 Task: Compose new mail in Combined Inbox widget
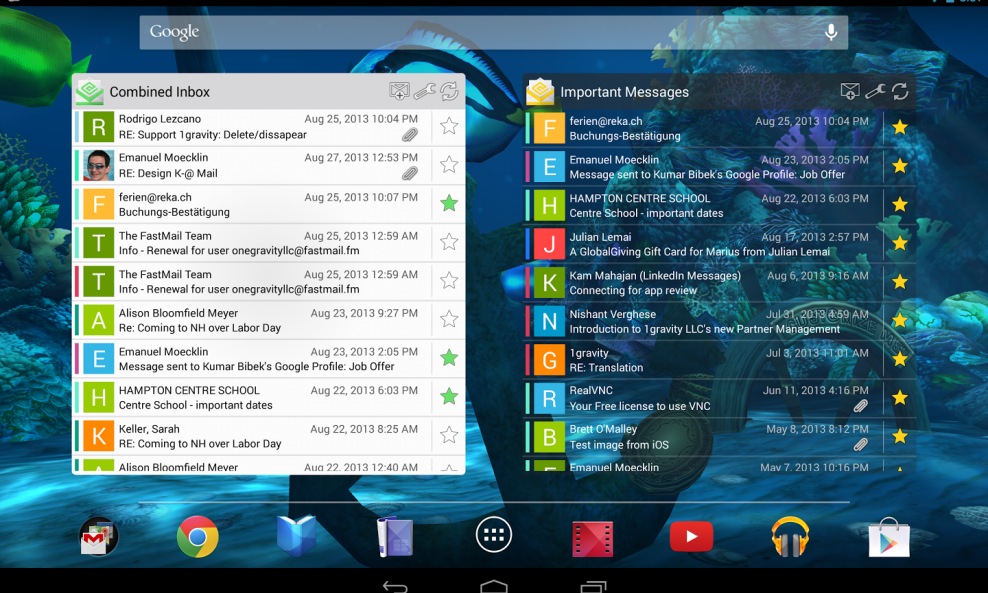click(x=399, y=91)
